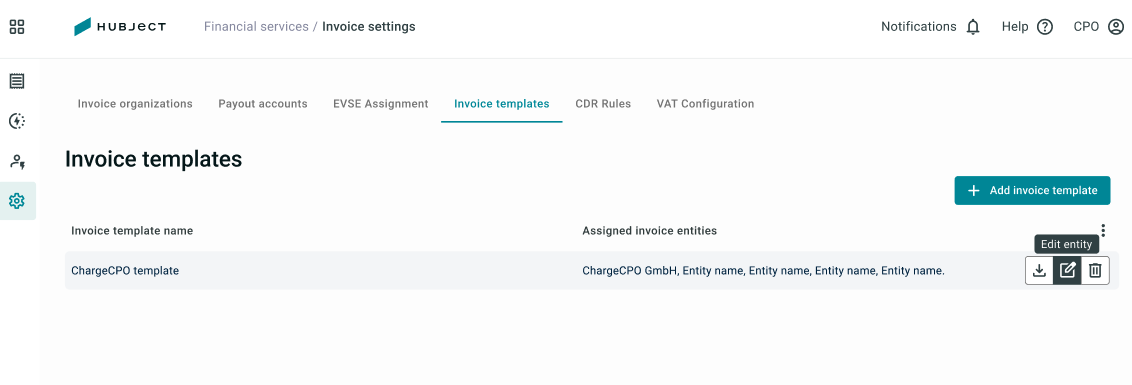Viewport: 1132px width, 385px height.
Task: Open the user charging sidebar icon
Action: coord(17,161)
